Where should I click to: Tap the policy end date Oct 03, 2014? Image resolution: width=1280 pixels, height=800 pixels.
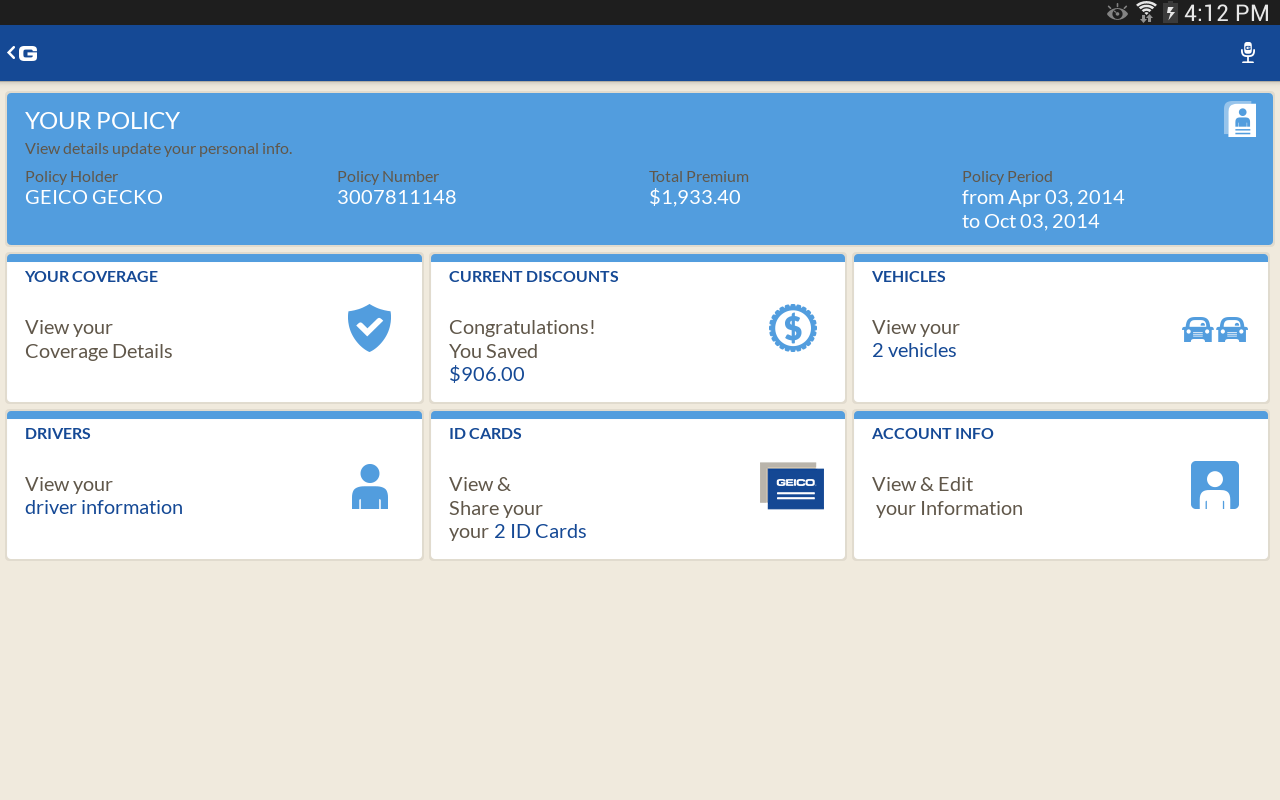pos(1042,221)
